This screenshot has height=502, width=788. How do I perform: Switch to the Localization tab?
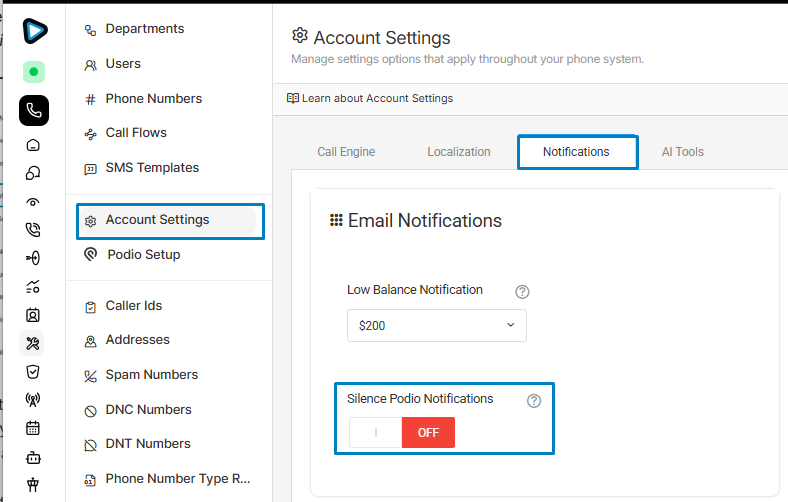click(x=458, y=152)
